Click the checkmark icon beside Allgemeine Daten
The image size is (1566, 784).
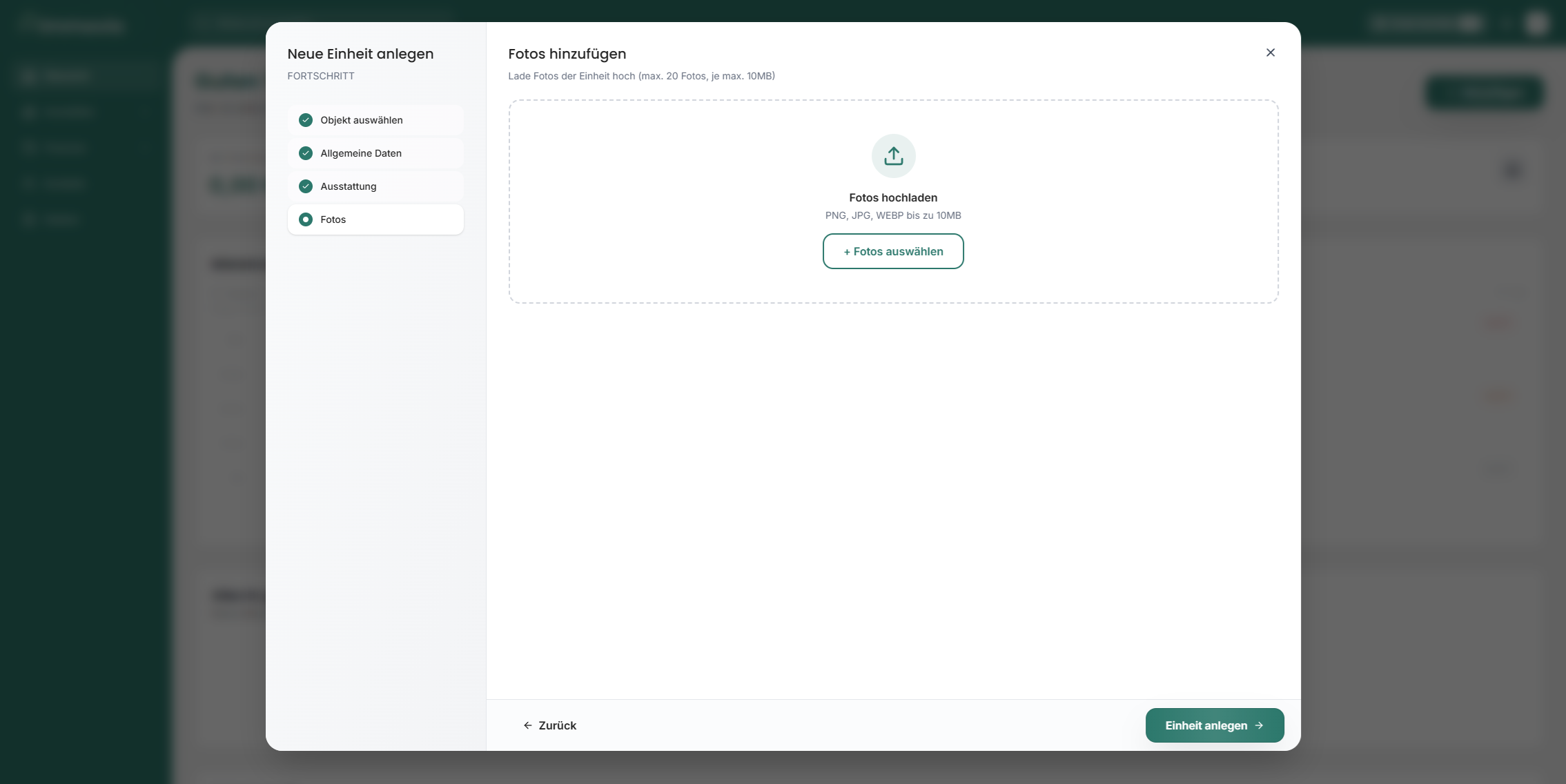(x=306, y=153)
